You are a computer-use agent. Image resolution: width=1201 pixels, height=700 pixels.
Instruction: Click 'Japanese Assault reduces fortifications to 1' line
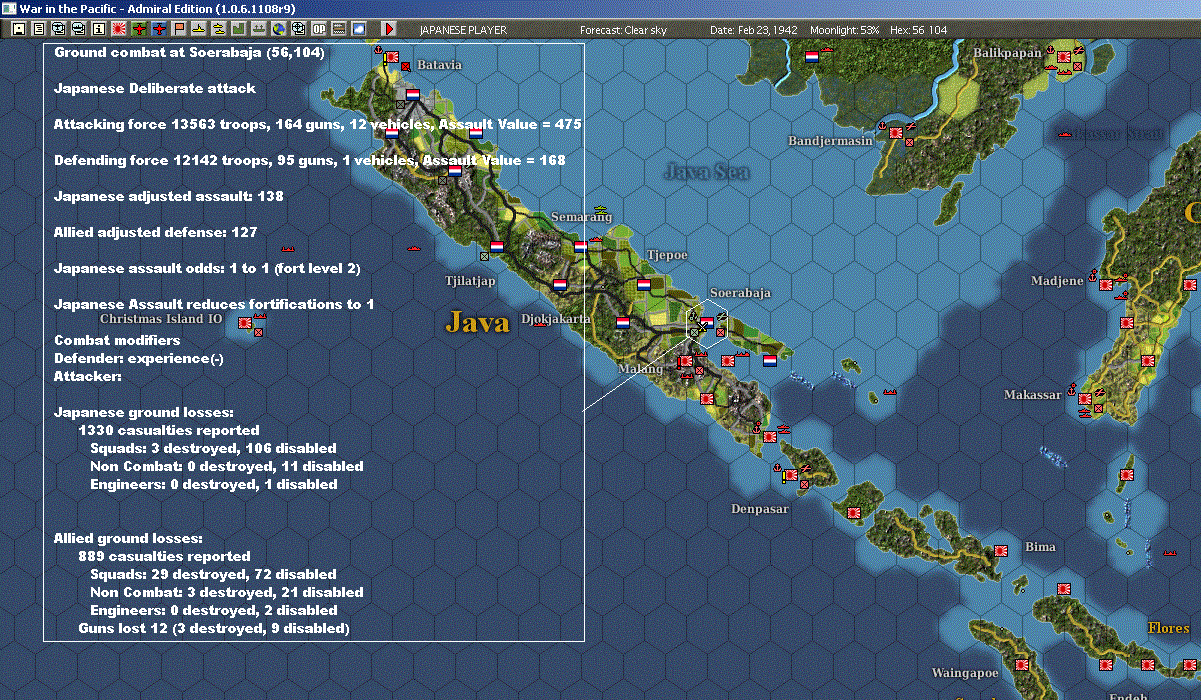(214, 304)
